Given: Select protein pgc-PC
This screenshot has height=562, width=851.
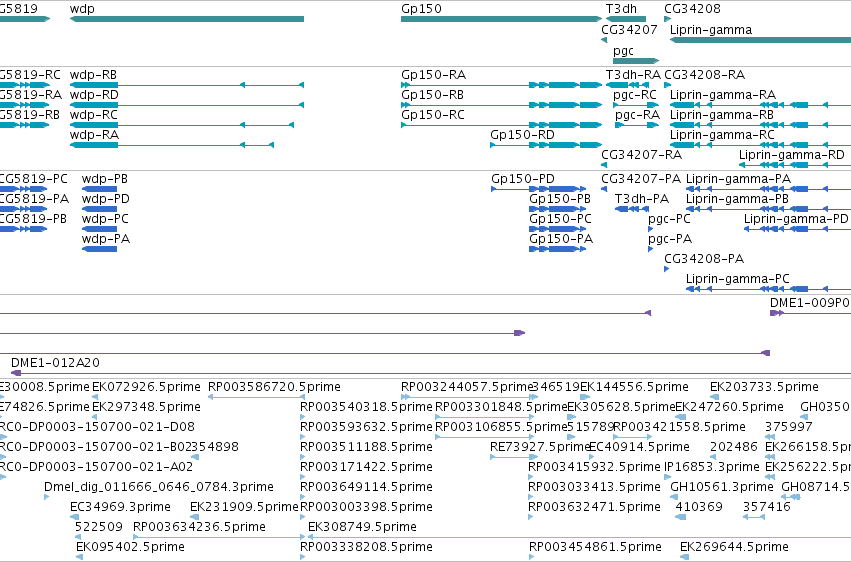Looking at the screenshot, I should (x=651, y=229).
